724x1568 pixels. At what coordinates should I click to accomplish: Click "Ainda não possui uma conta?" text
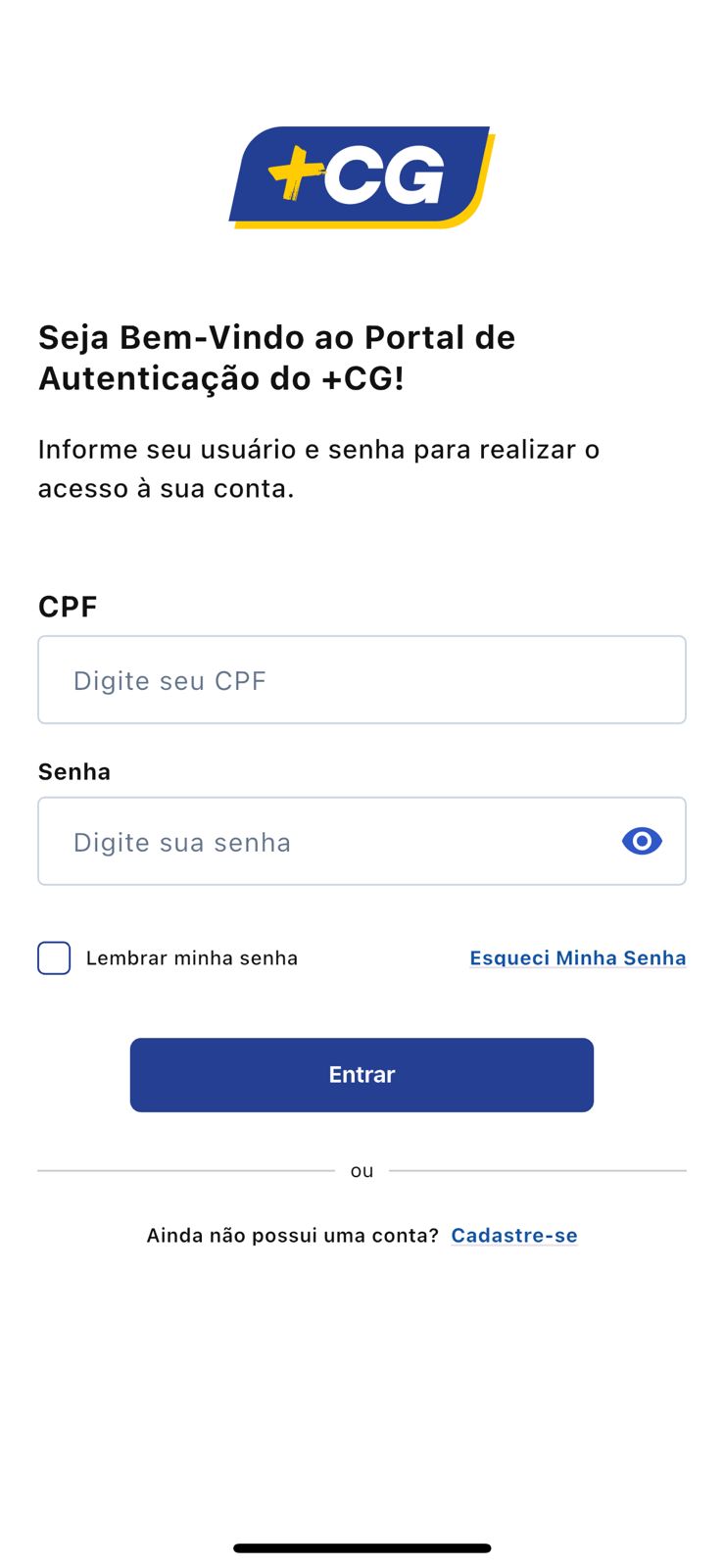(x=292, y=1235)
